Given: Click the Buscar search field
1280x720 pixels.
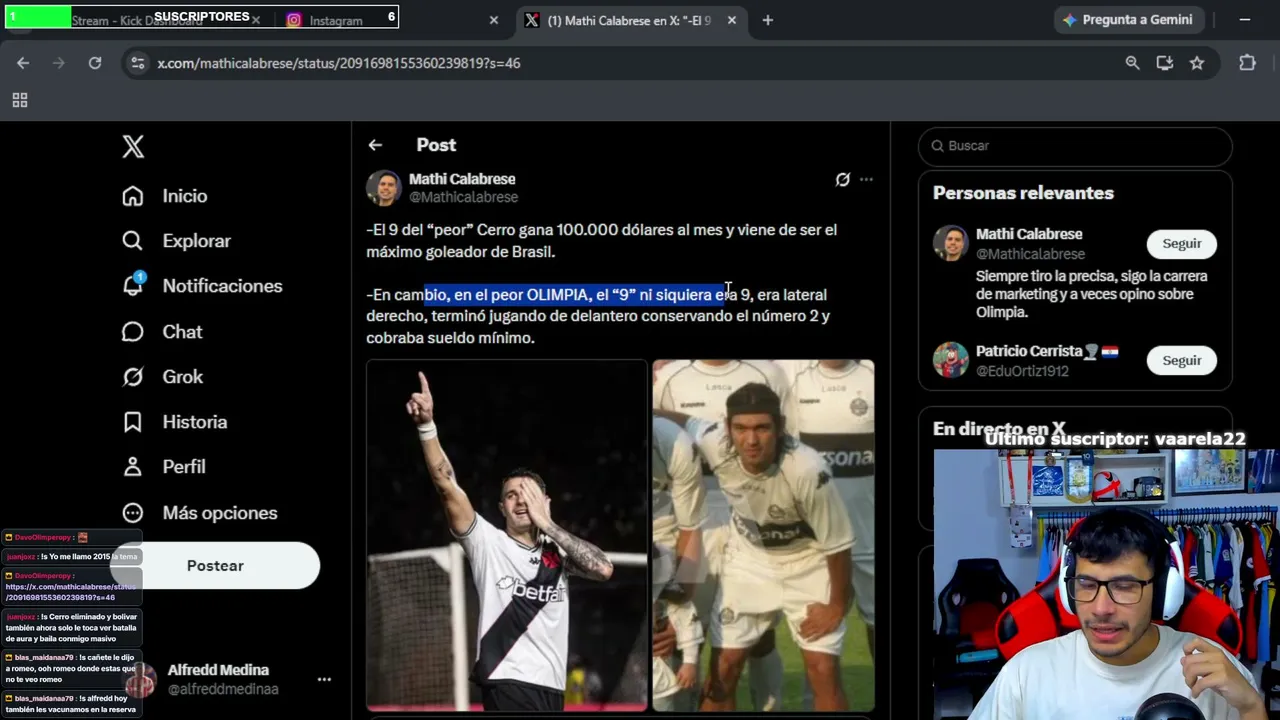Looking at the screenshot, I should point(1075,146).
